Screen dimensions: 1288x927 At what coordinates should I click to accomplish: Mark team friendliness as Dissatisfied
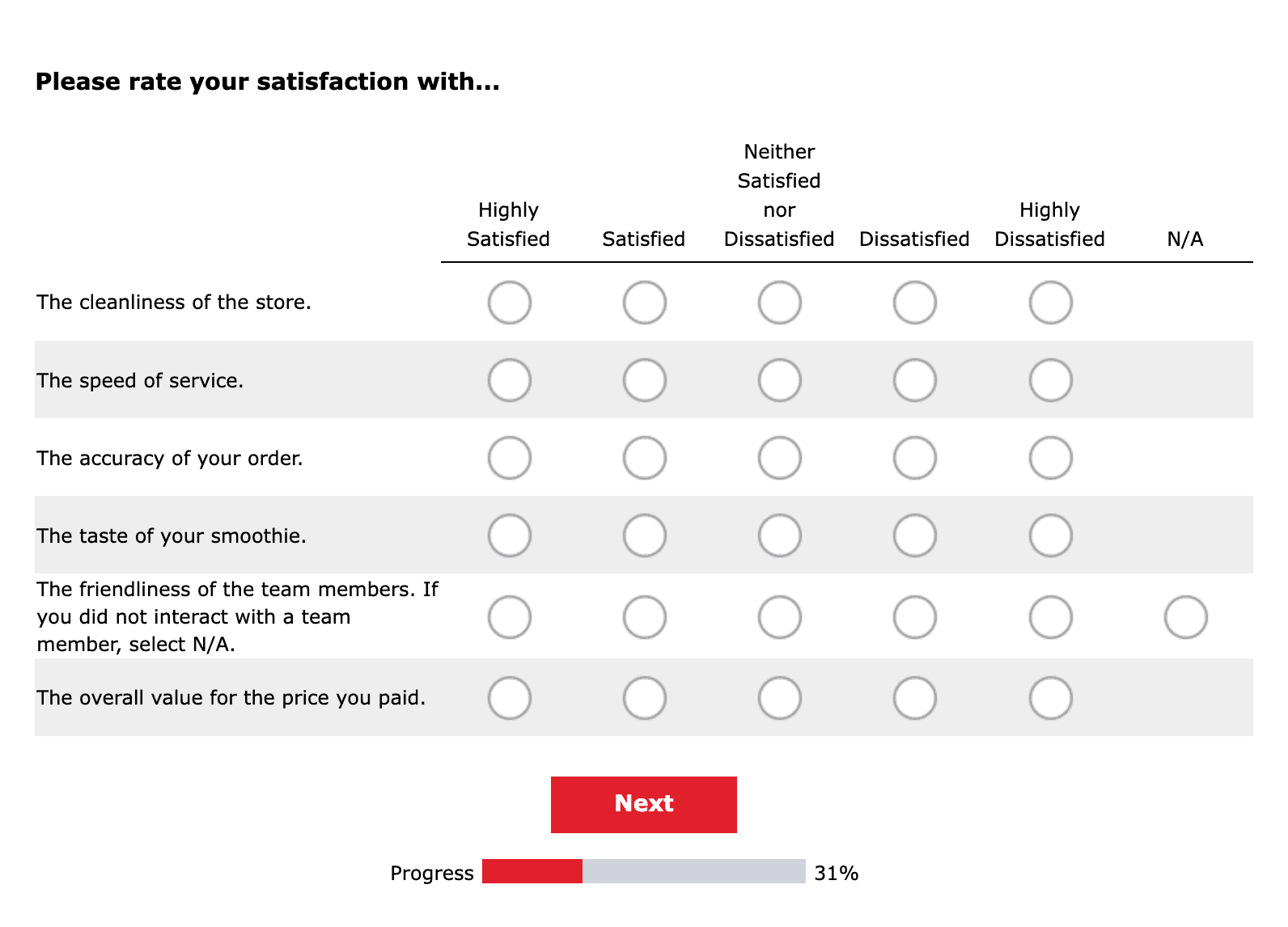click(x=915, y=617)
